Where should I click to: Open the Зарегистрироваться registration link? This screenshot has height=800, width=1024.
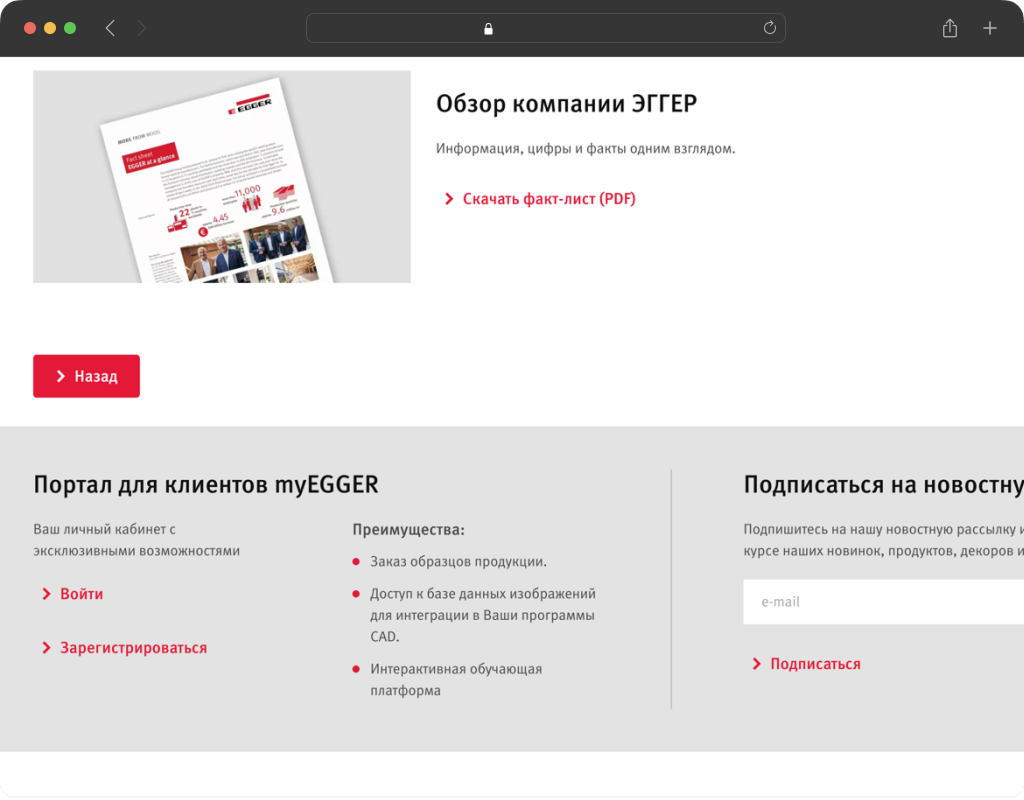pos(133,648)
